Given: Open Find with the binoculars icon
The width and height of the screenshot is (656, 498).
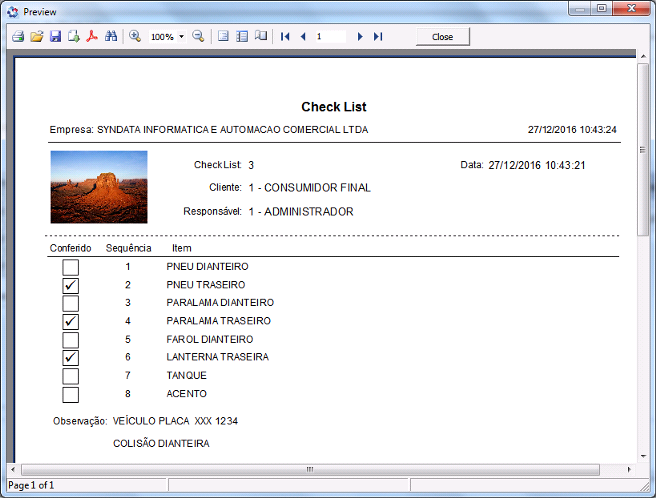Looking at the screenshot, I should (x=111, y=36).
